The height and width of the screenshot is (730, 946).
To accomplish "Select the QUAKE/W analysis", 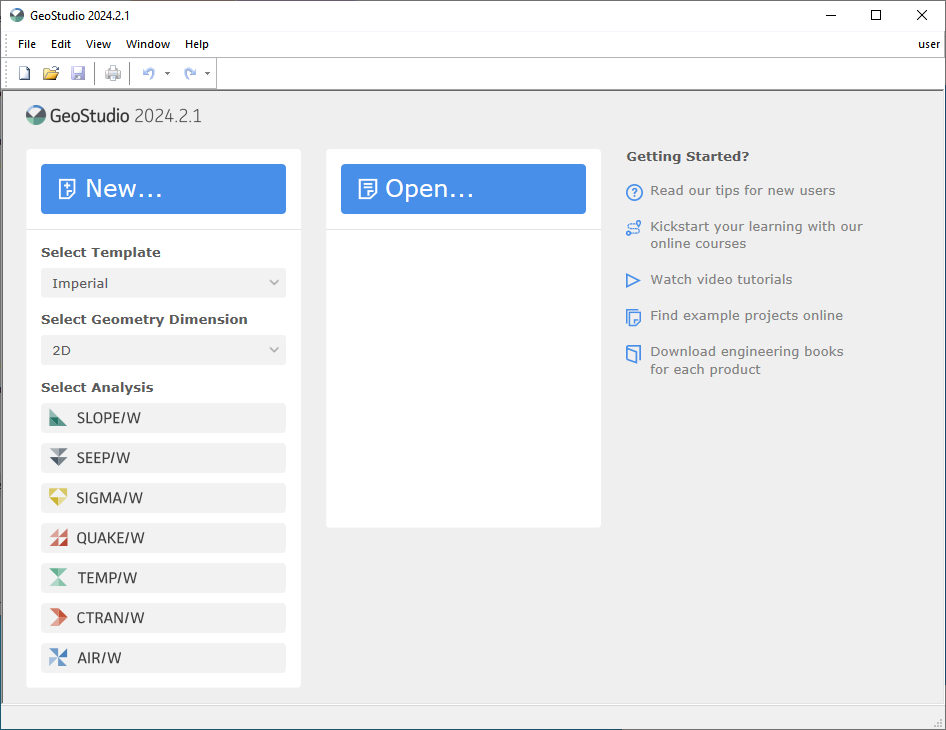I will [163, 538].
